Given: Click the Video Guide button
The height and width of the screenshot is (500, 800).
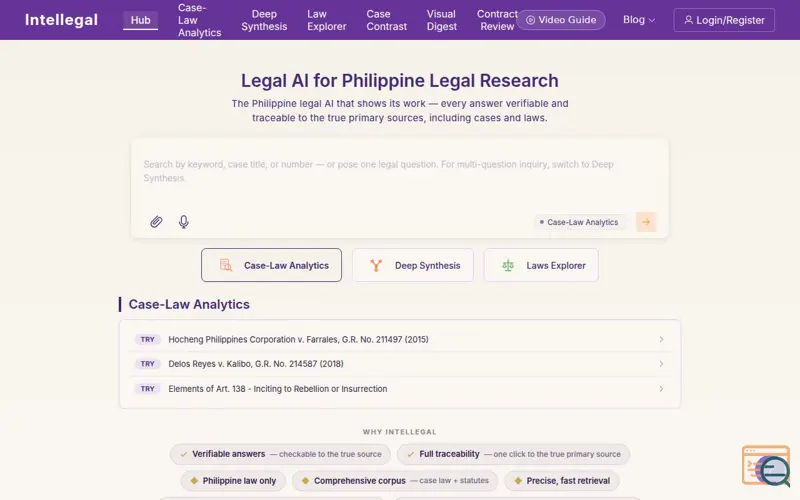Looking at the screenshot, I should coord(561,20).
